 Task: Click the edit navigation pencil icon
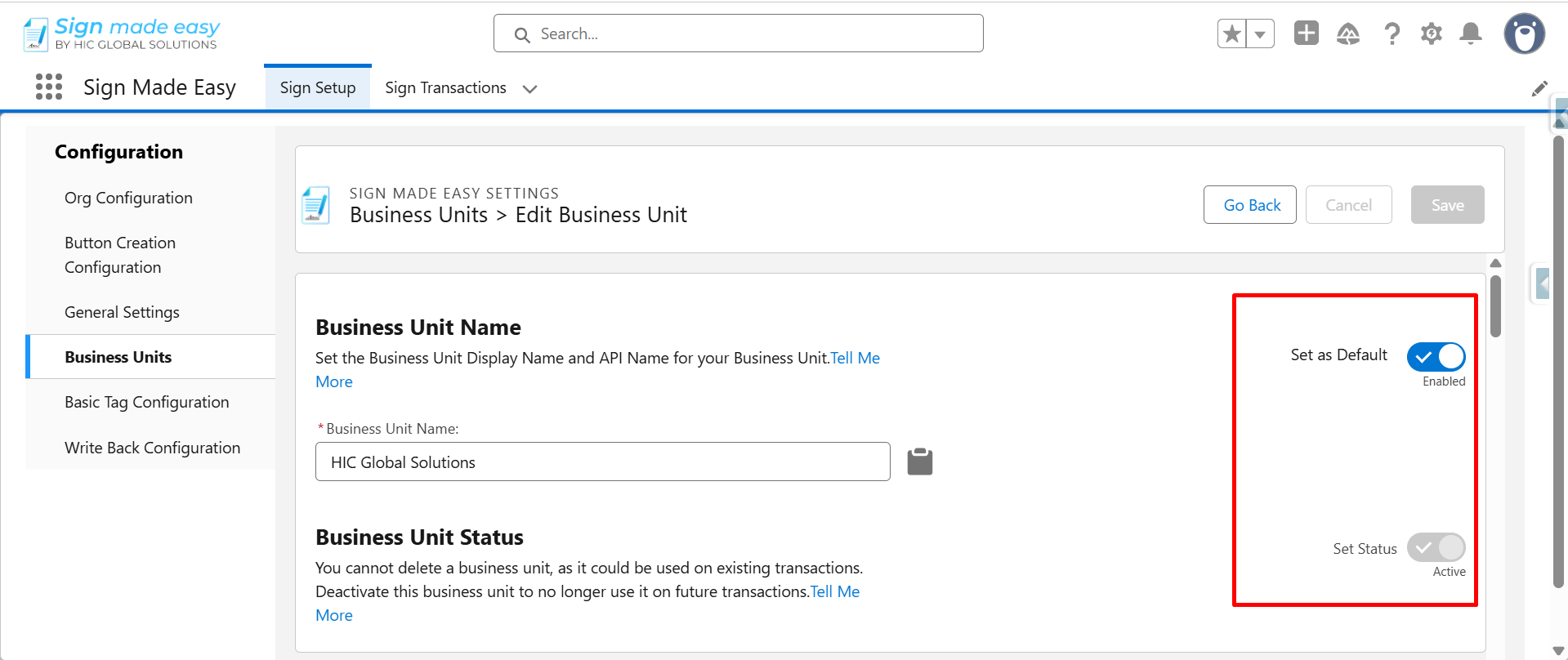[x=1539, y=88]
